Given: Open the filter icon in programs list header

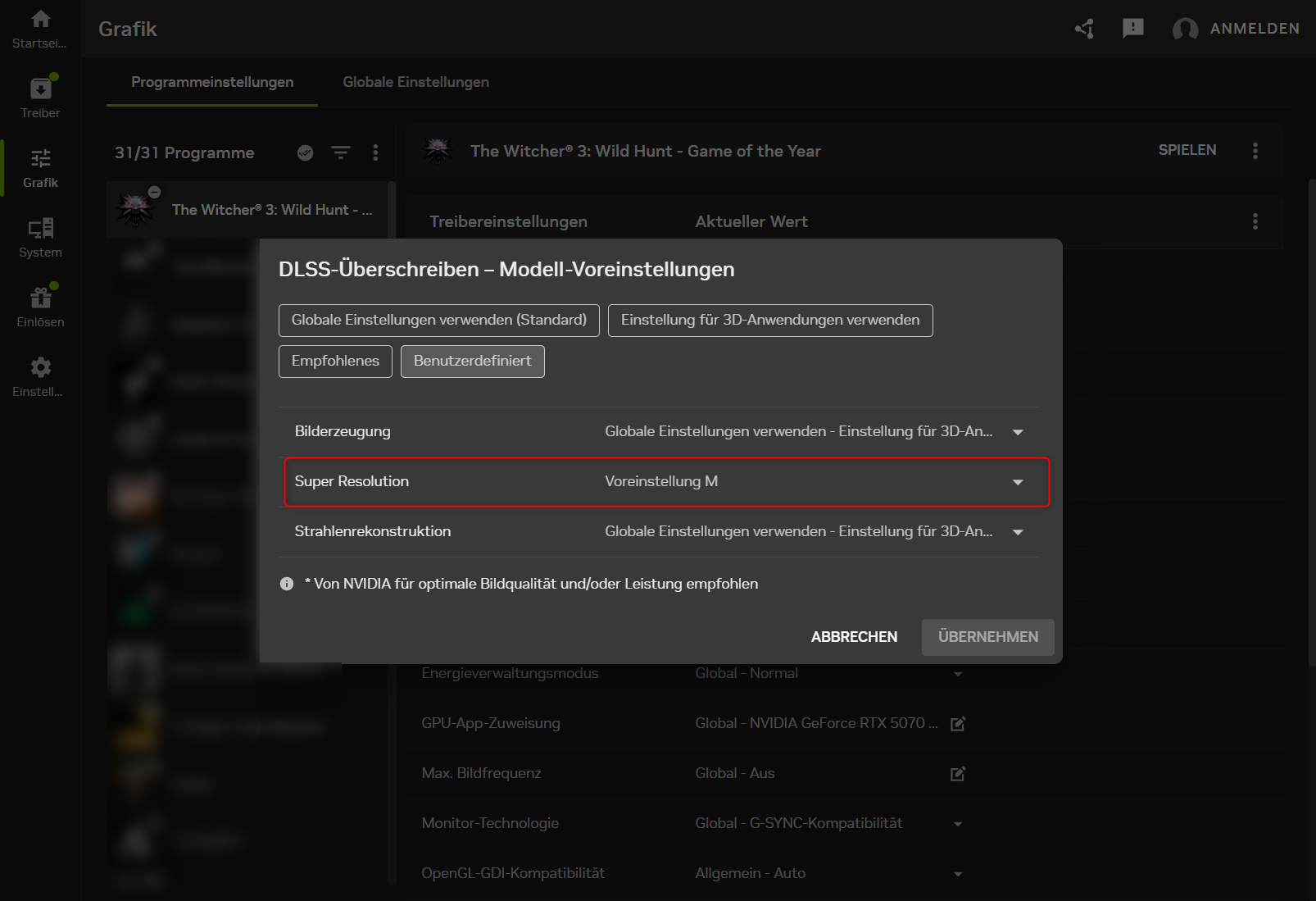Looking at the screenshot, I should (341, 152).
